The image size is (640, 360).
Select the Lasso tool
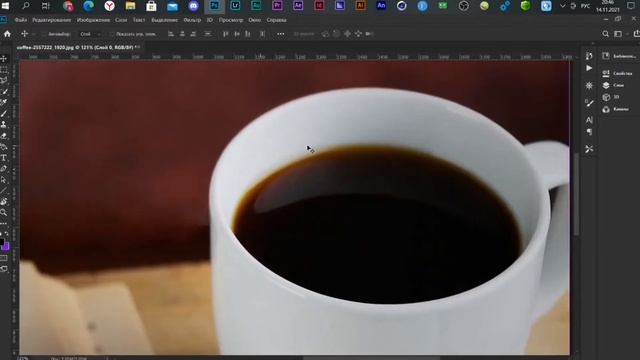tap(4, 80)
